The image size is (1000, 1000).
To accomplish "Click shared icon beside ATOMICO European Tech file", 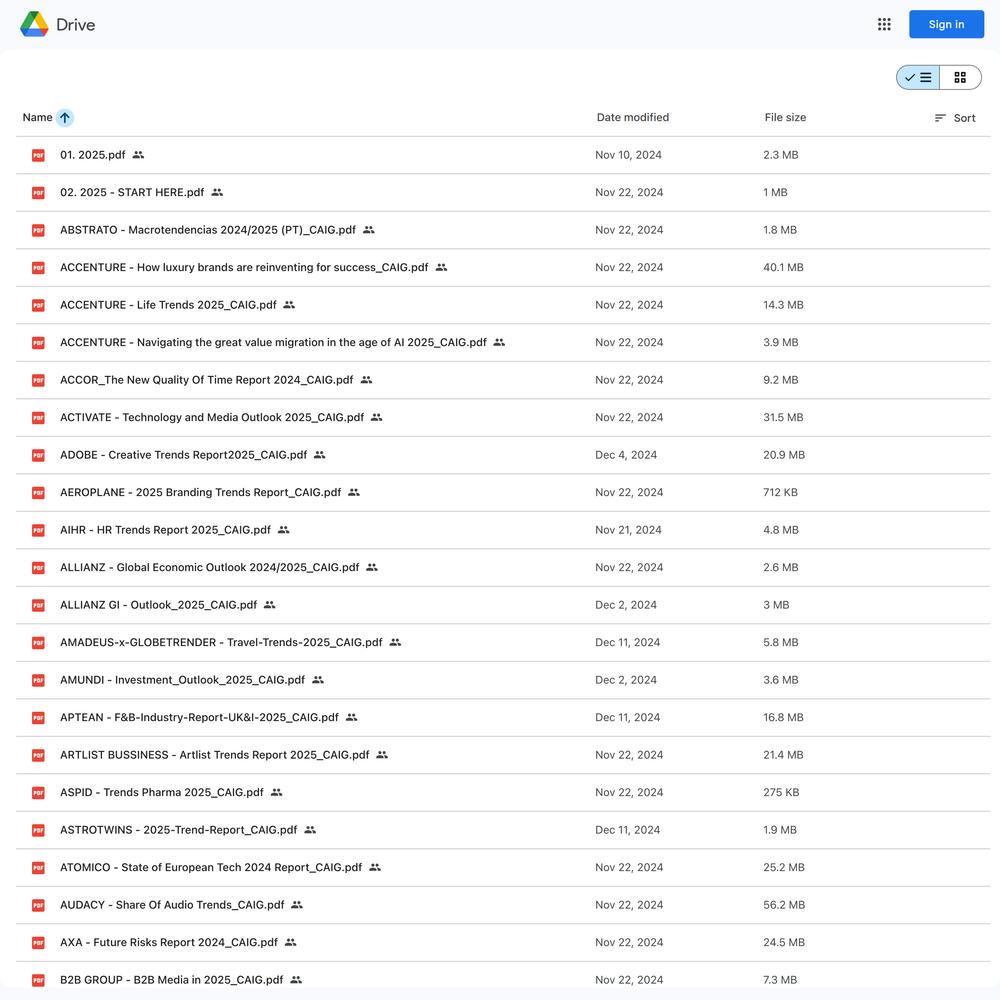I will 375,867.
